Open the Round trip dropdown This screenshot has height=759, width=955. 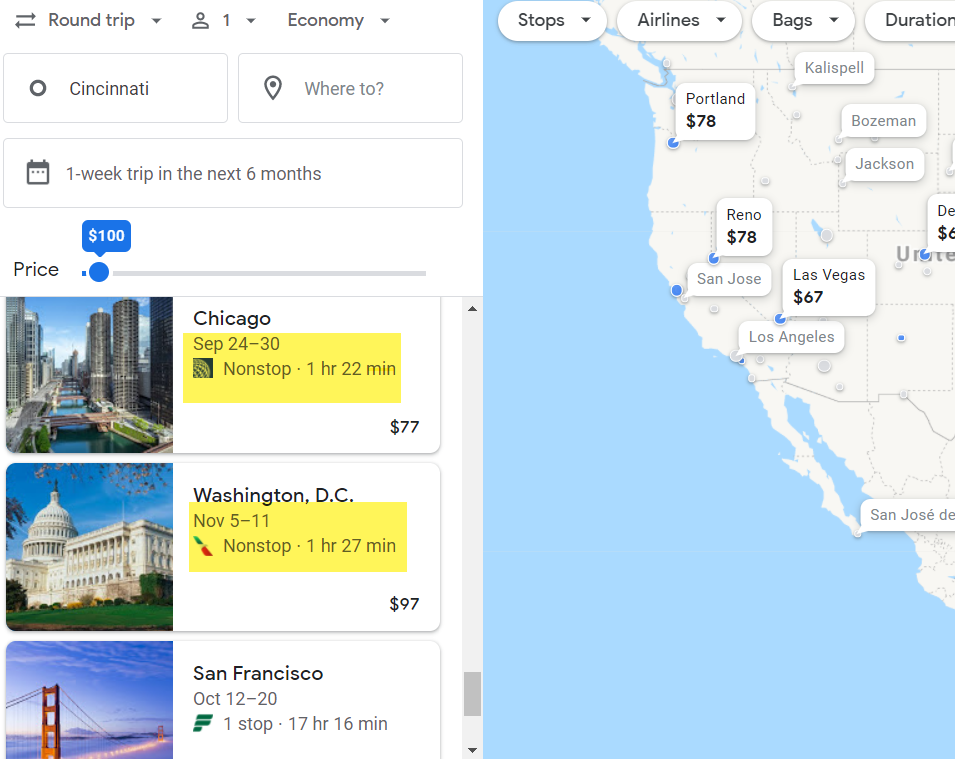point(89,21)
